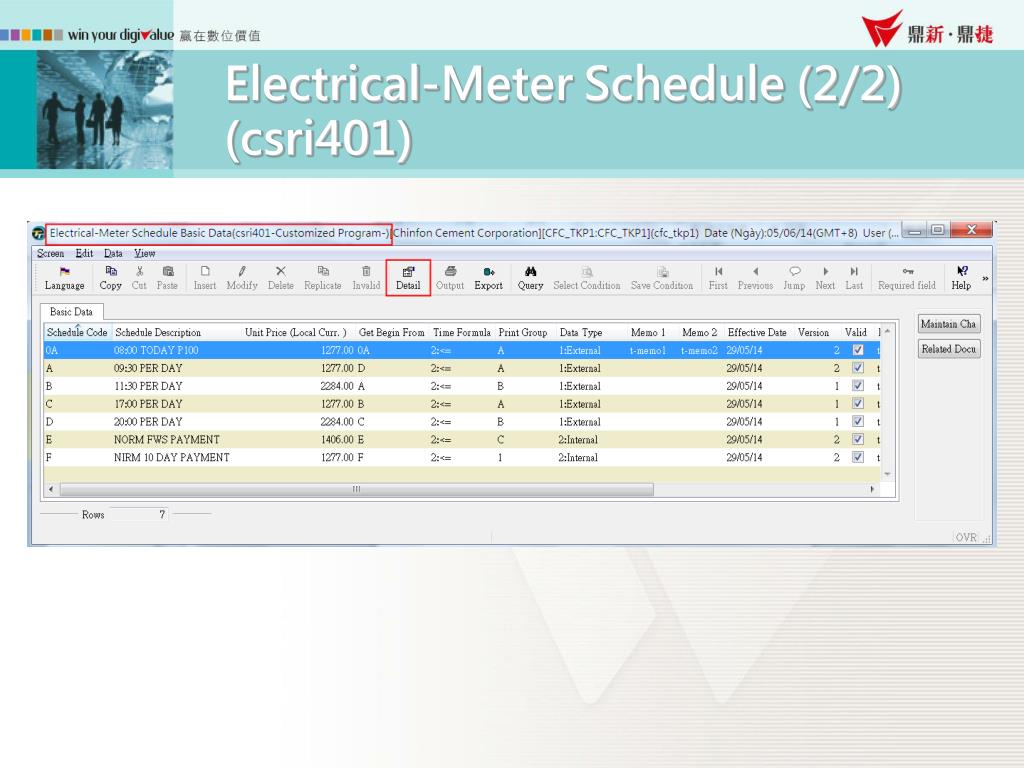
Task: Go to the Last record
Action: click(x=854, y=278)
